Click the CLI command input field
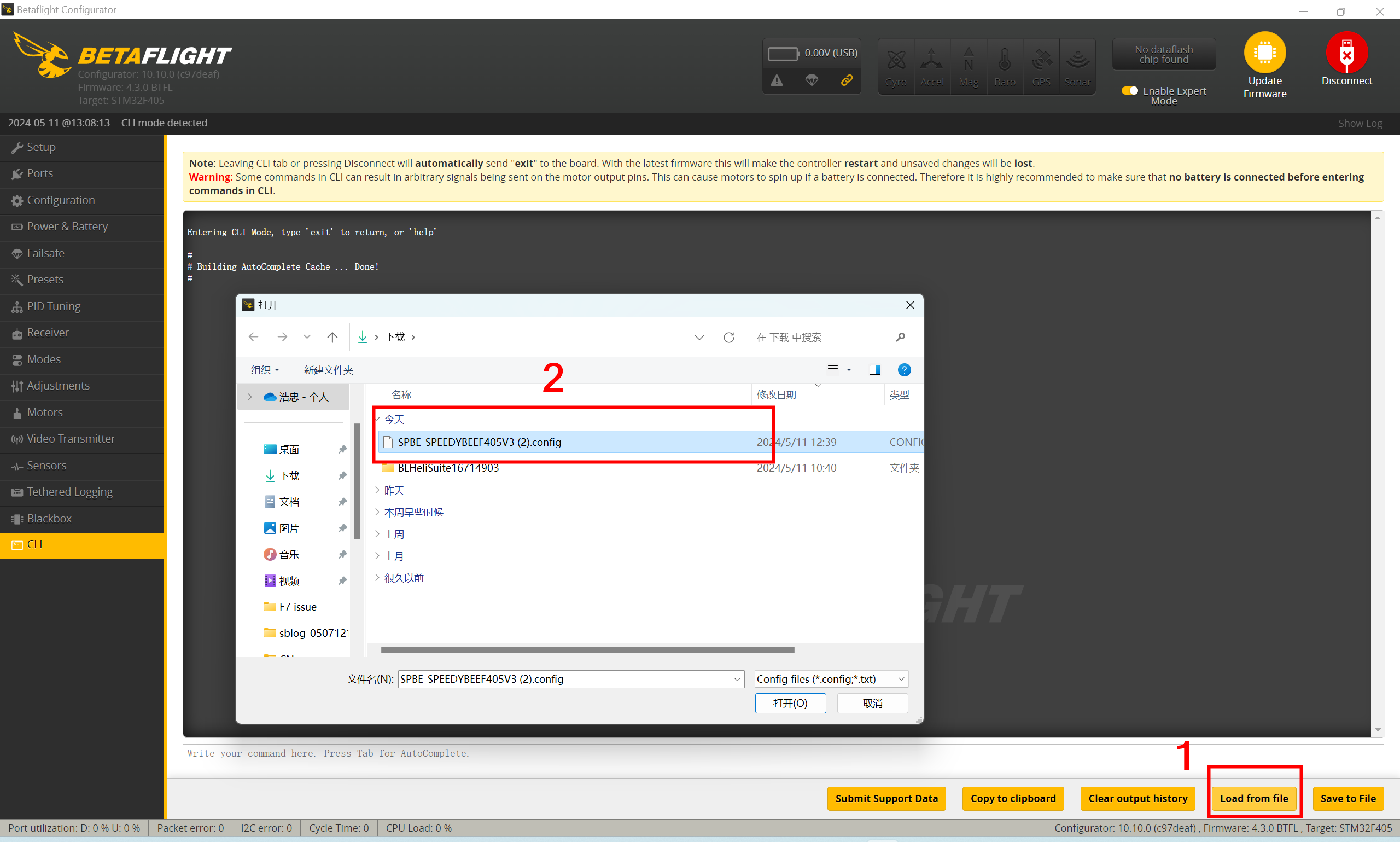The height and width of the screenshot is (842, 1400). 783,753
